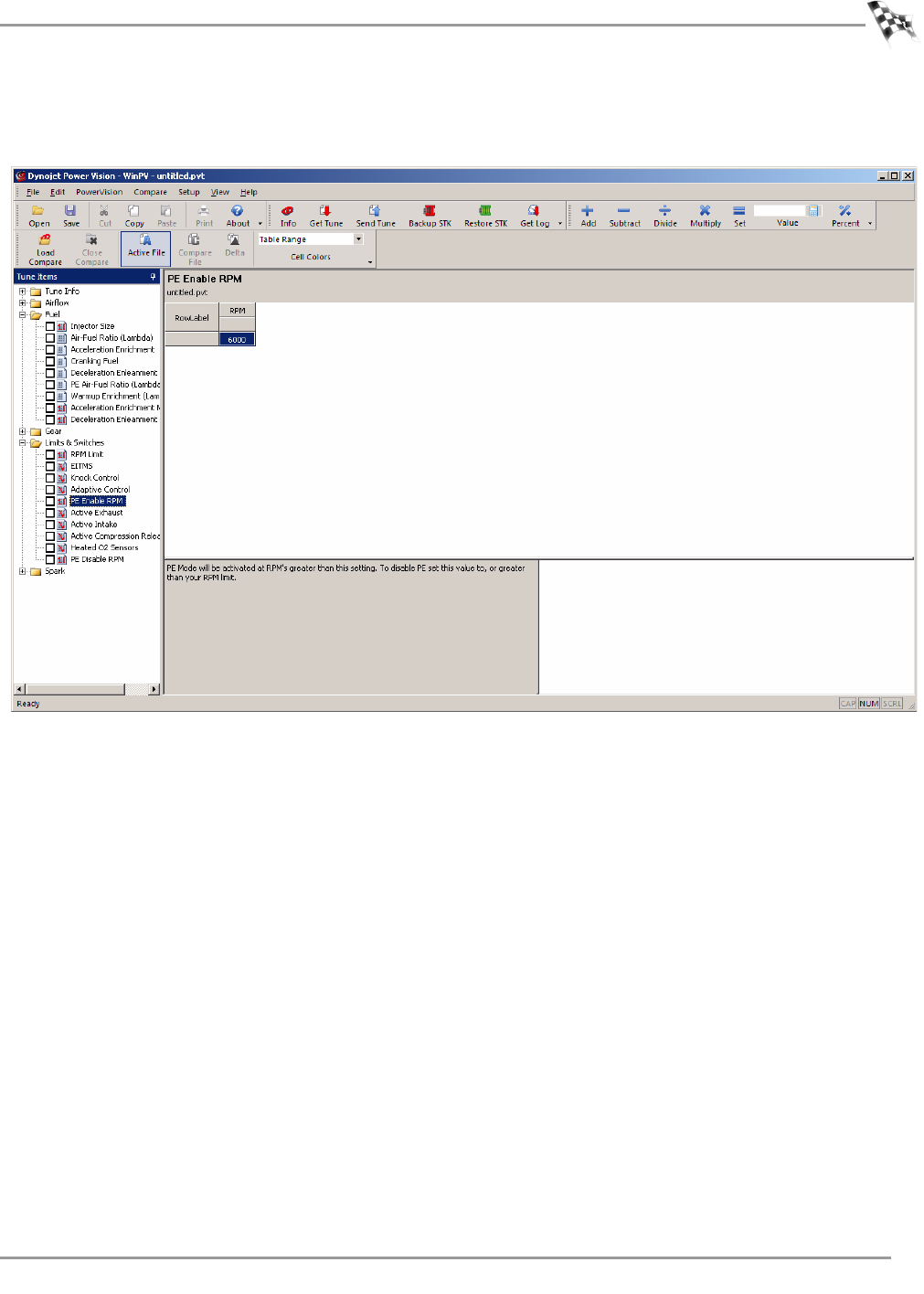
Task: Collapse the Limits & Switches folder
Action: click(x=23, y=442)
